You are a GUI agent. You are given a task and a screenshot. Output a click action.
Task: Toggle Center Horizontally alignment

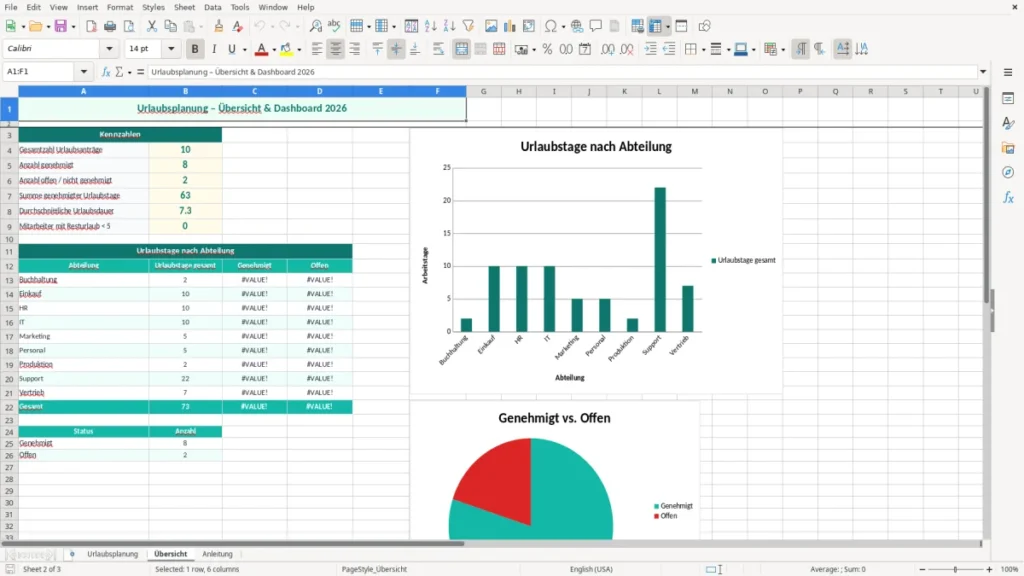coord(336,49)
